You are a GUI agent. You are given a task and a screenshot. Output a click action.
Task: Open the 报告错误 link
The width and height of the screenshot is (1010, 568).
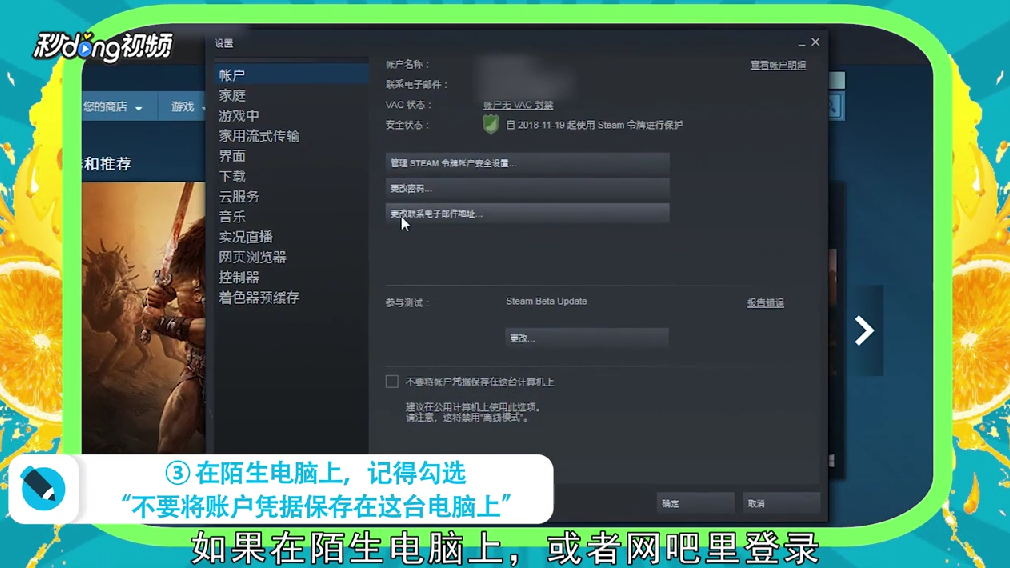pos(765,303)
